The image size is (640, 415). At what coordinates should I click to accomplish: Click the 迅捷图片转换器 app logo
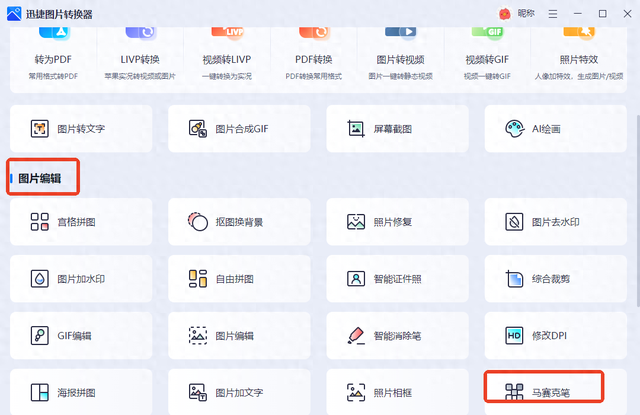[14, 14]
